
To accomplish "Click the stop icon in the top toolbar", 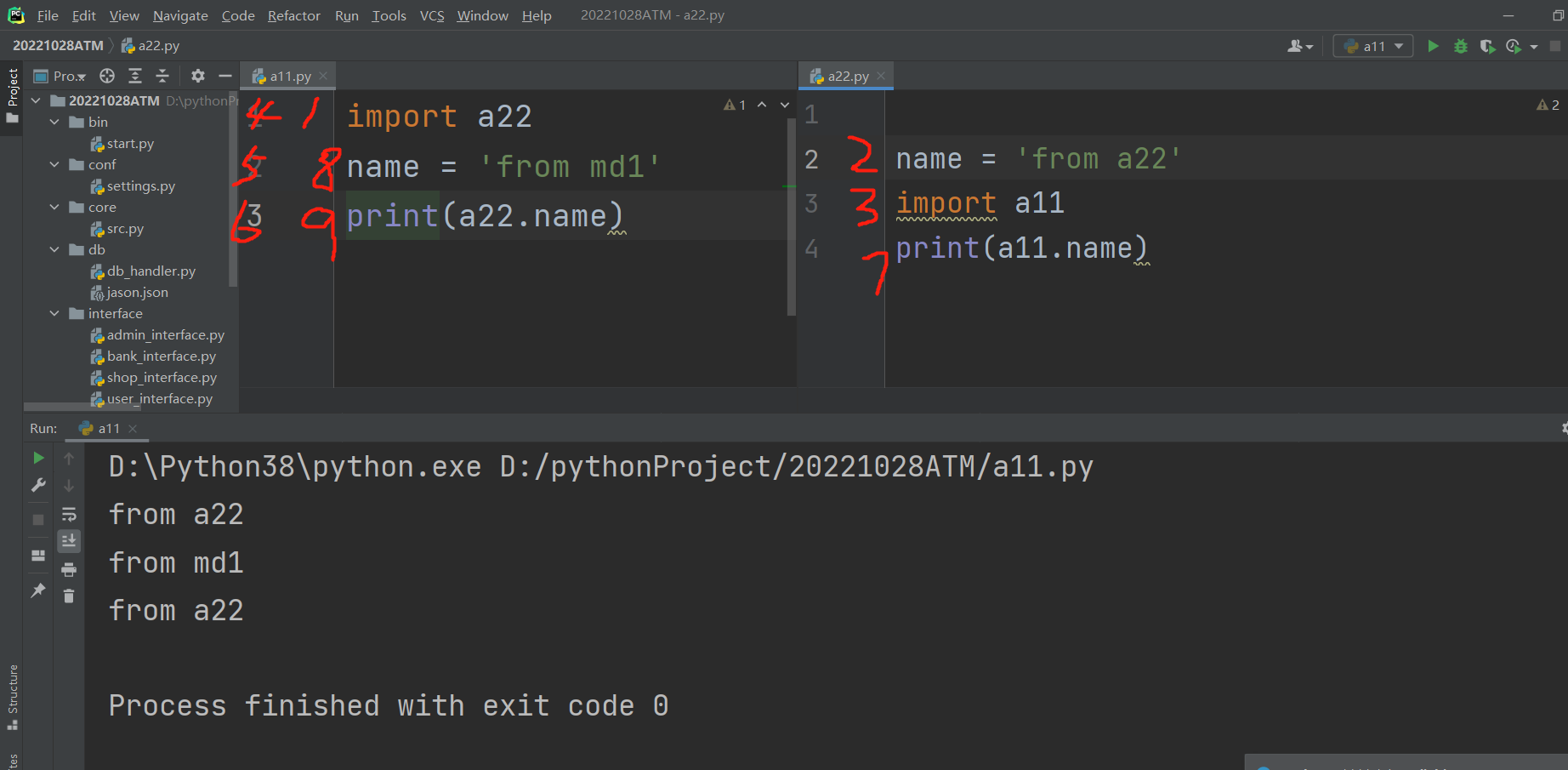I will (1555, 46).
